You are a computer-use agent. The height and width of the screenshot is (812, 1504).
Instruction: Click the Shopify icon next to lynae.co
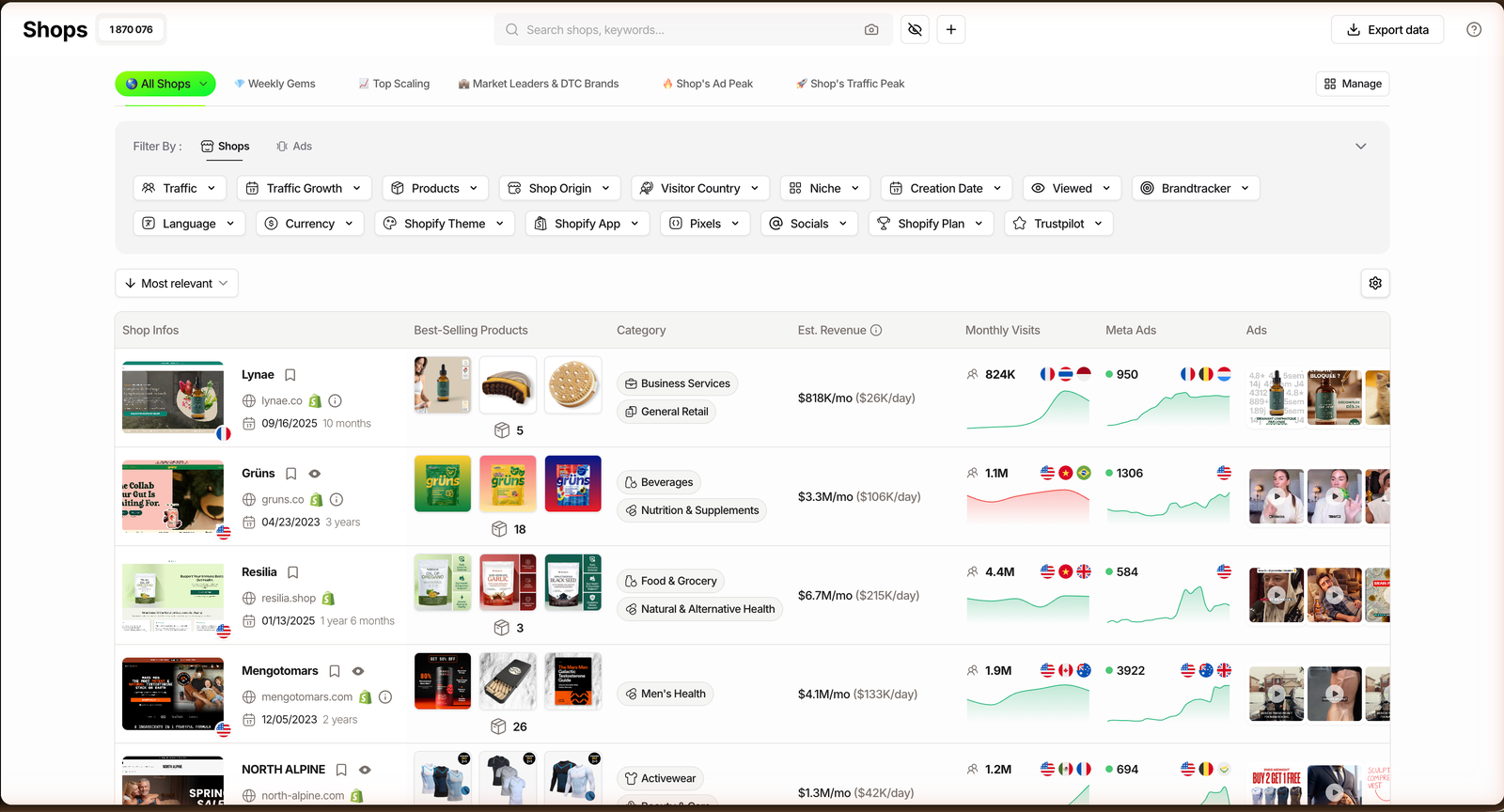pyautogui.click(x=316, y=400)
